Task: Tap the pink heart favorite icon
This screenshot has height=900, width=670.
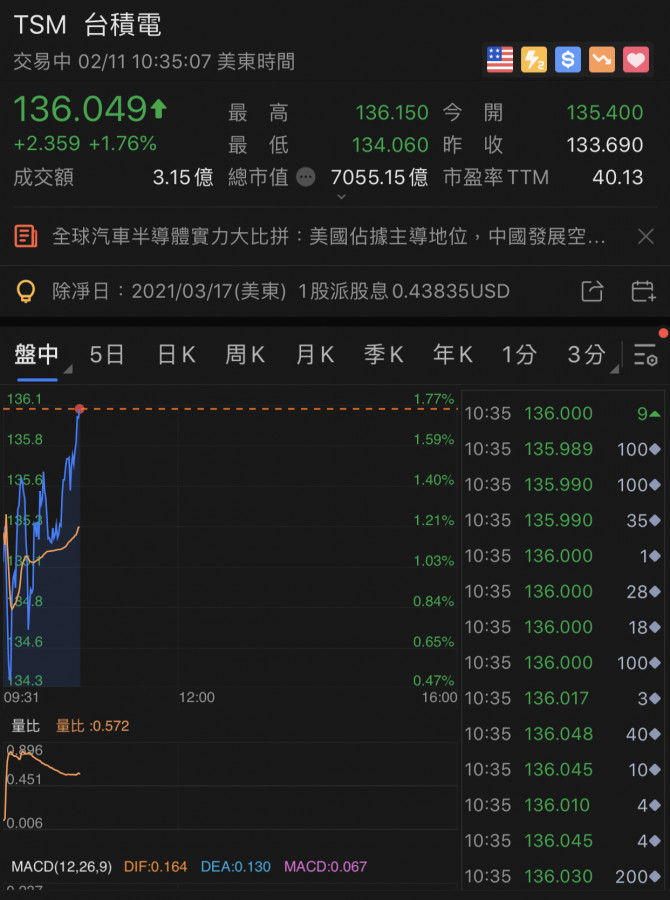Action: (636, 60)
